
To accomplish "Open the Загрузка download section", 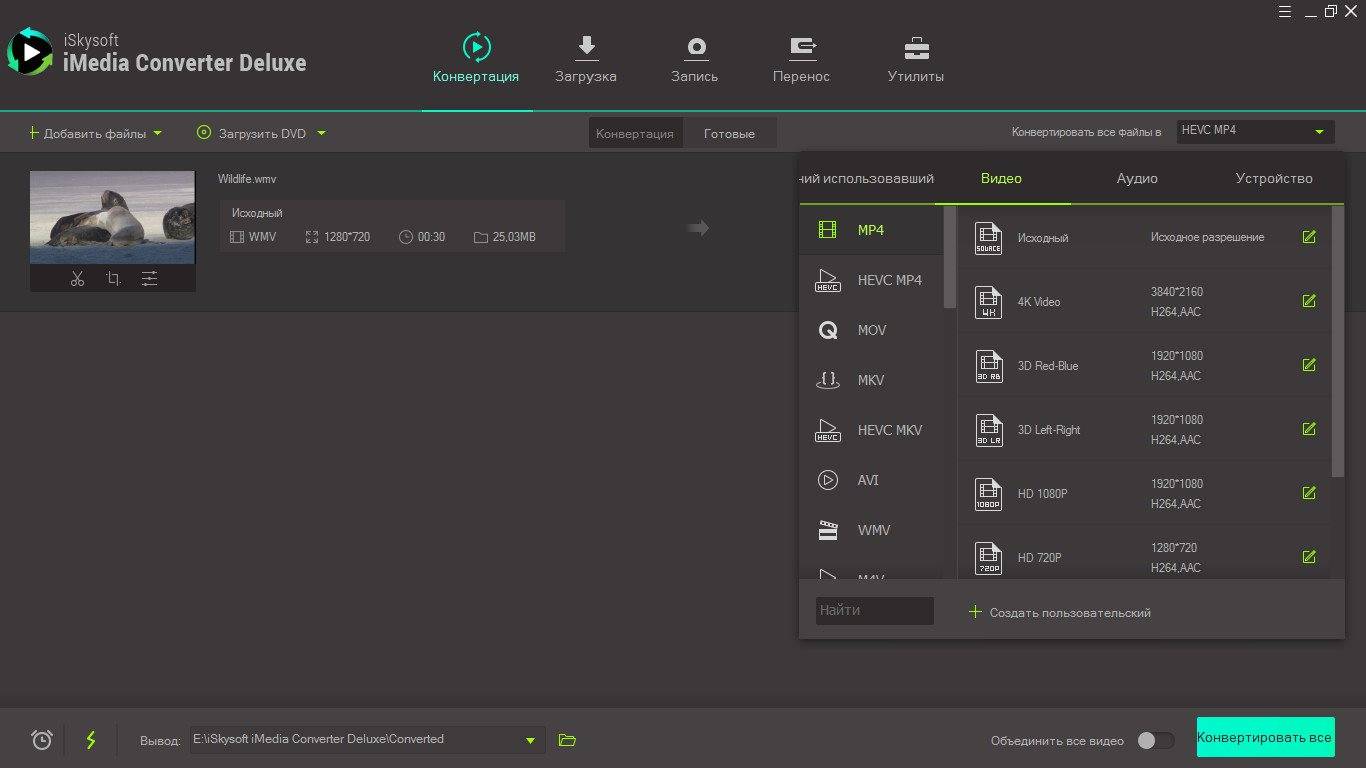I will [586, 58].
